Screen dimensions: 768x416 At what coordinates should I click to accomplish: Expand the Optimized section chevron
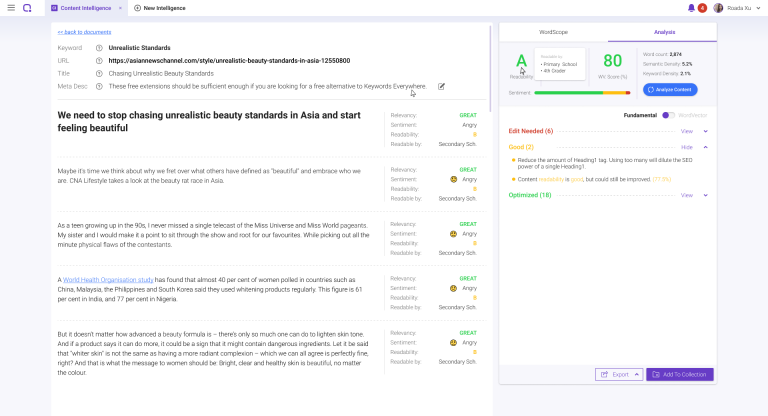coord(705,195)
